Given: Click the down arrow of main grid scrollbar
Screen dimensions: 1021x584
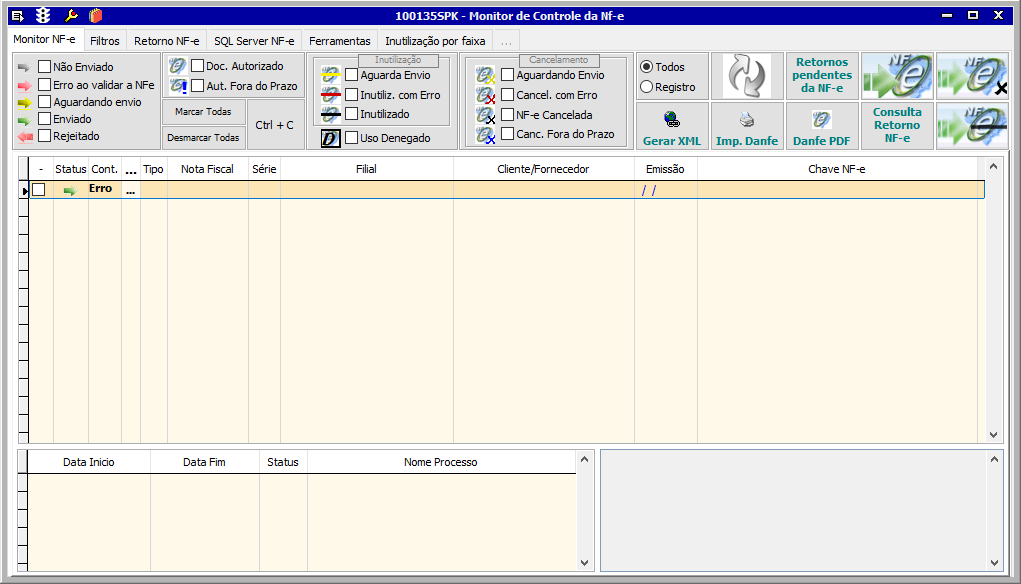Looking at the screenshot, I should tap(993, 435).
